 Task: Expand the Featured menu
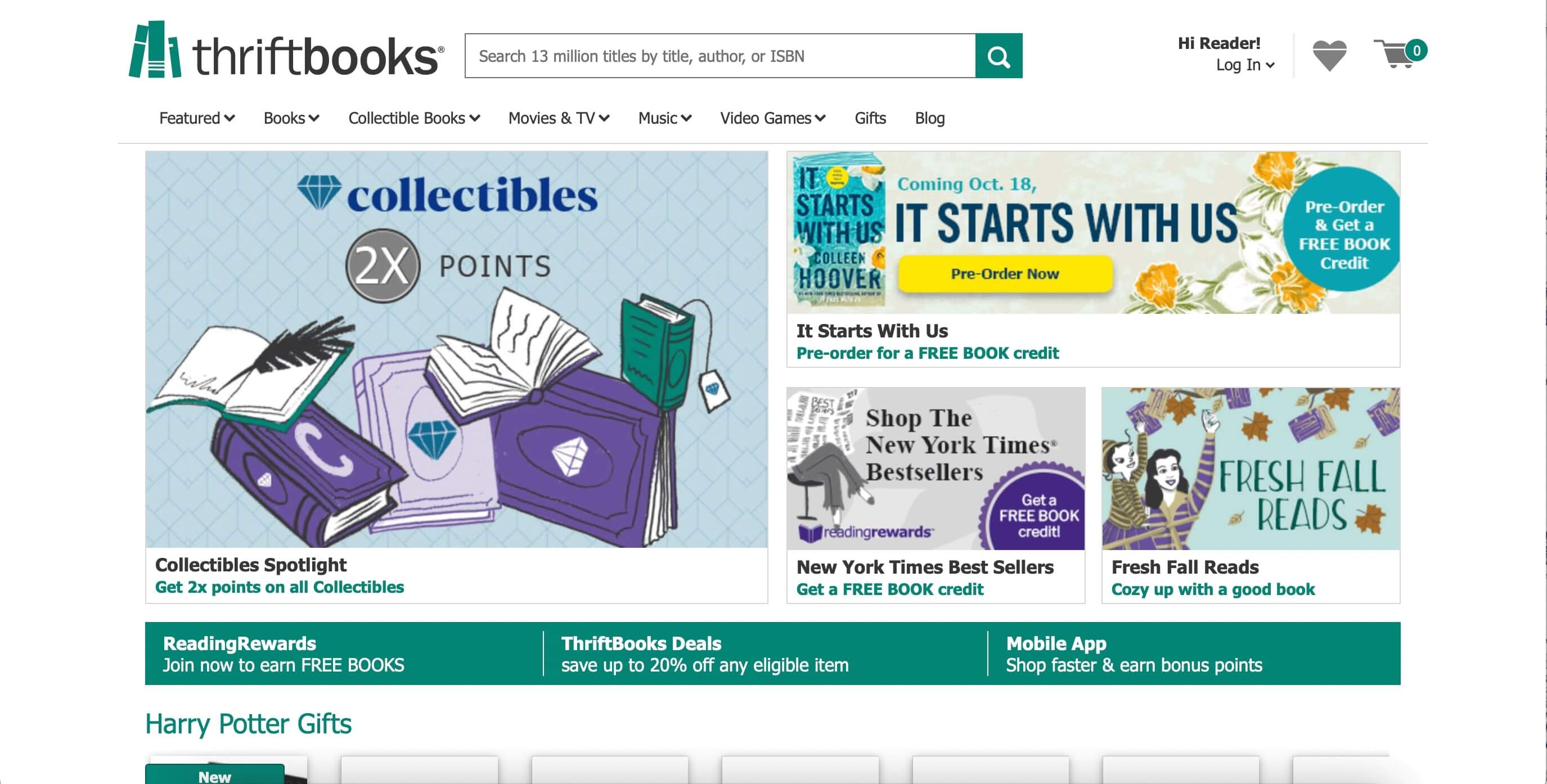coord(196,118)
